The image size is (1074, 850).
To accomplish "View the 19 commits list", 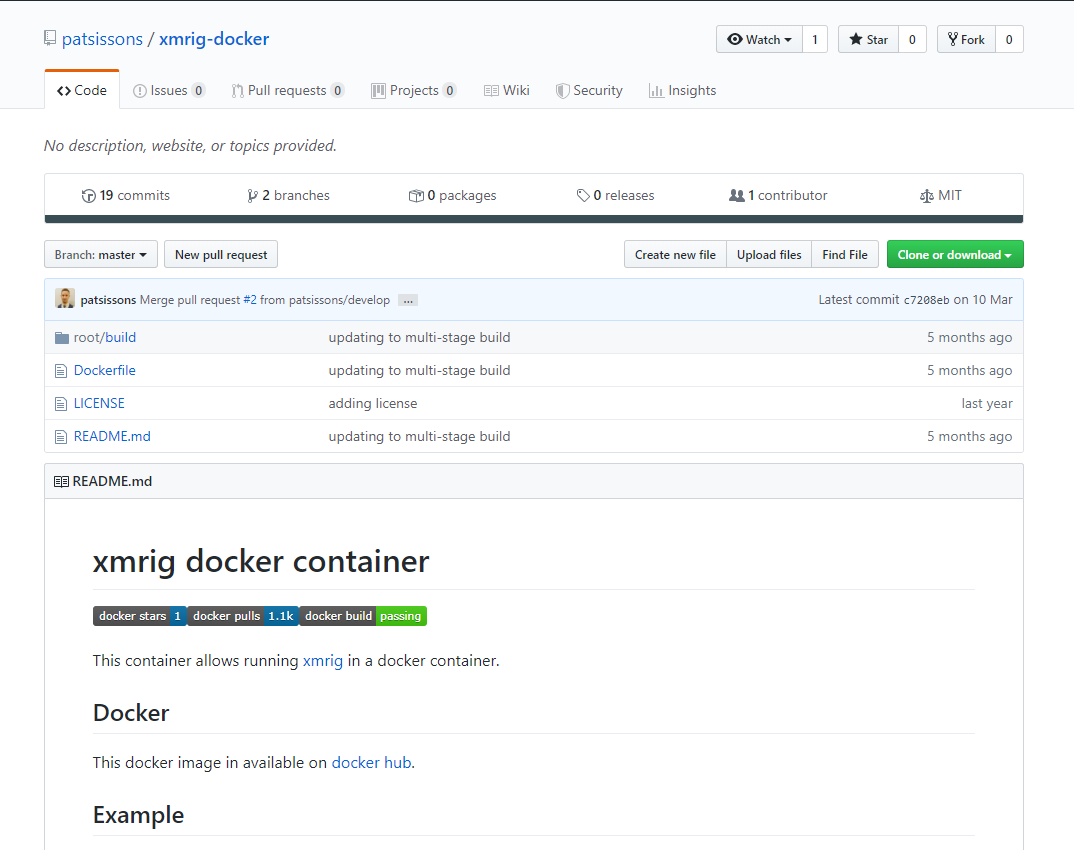I will (125, 196).
